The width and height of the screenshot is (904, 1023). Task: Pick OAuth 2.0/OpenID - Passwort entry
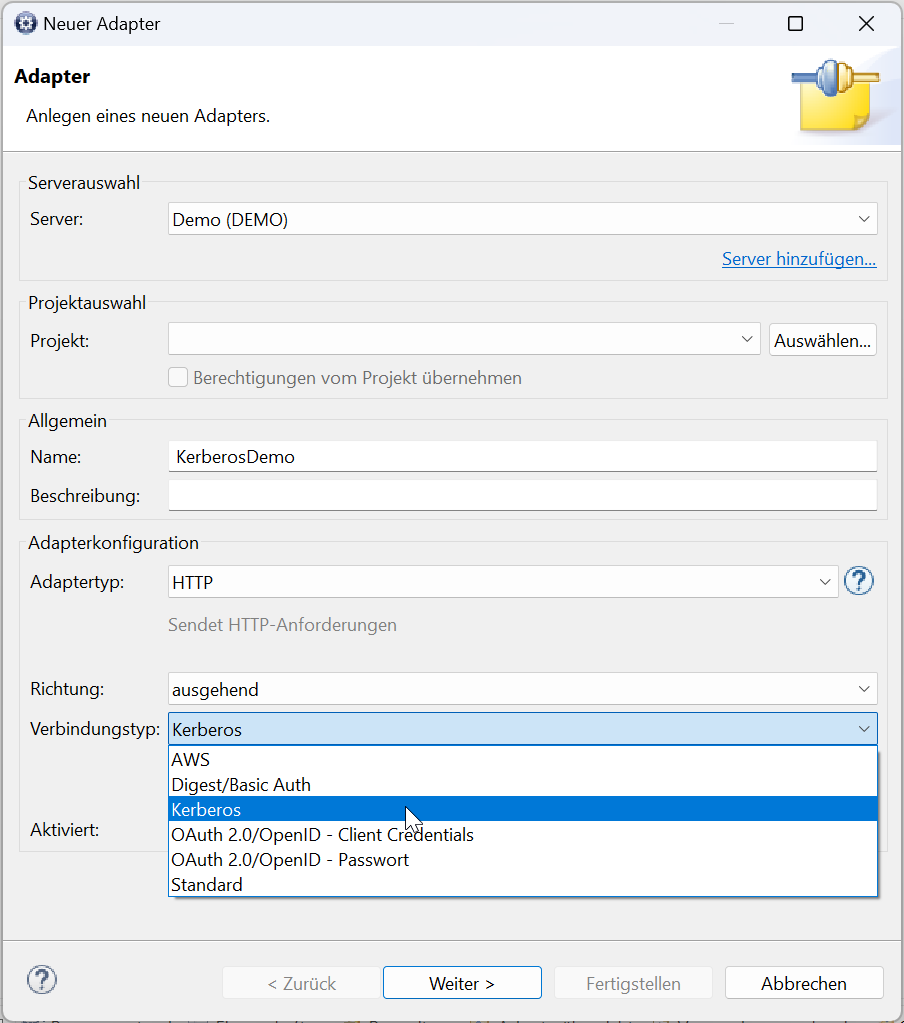(x=522, y=859)
